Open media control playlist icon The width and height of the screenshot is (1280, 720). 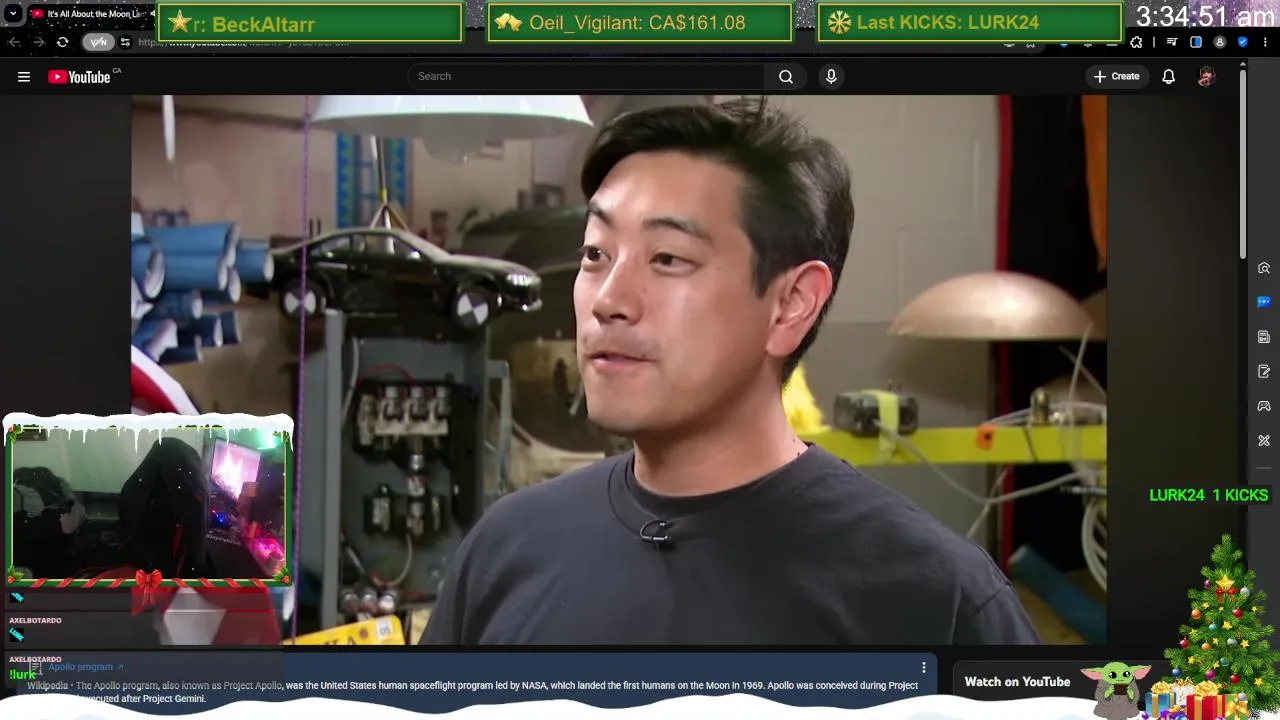1173,42
